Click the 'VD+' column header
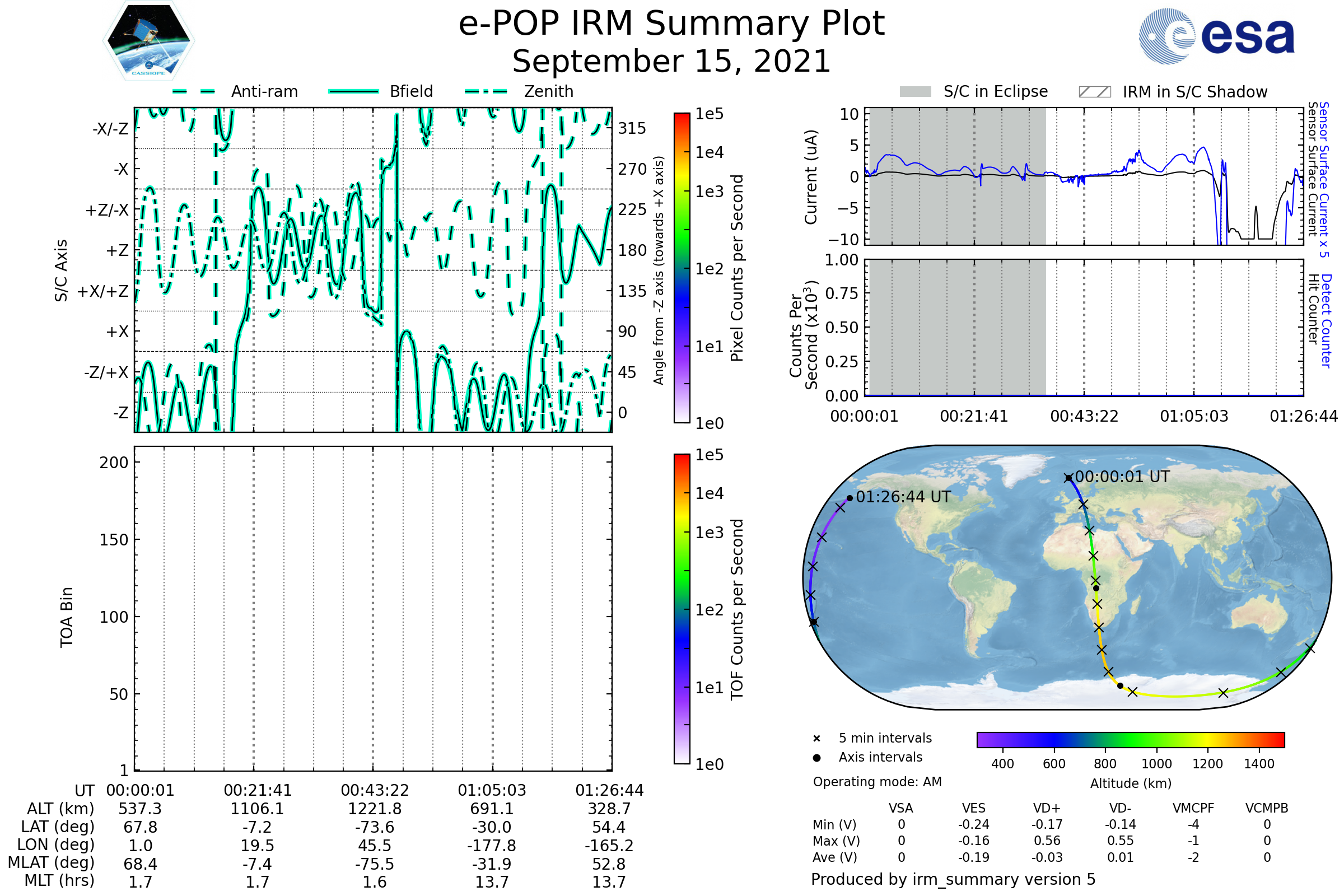The width and height of the screenshot is (1344, 896). pos(1047,808)
